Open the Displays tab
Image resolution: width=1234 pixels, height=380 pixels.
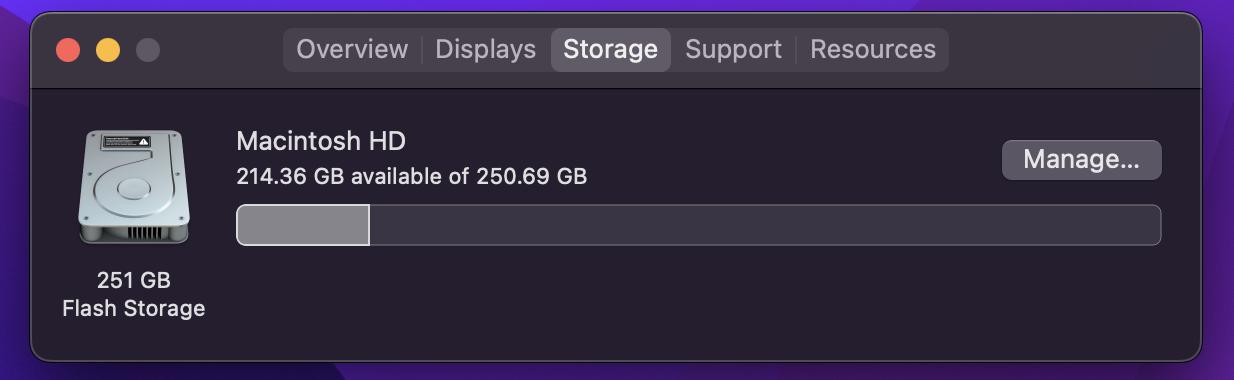tap(486, 49)
